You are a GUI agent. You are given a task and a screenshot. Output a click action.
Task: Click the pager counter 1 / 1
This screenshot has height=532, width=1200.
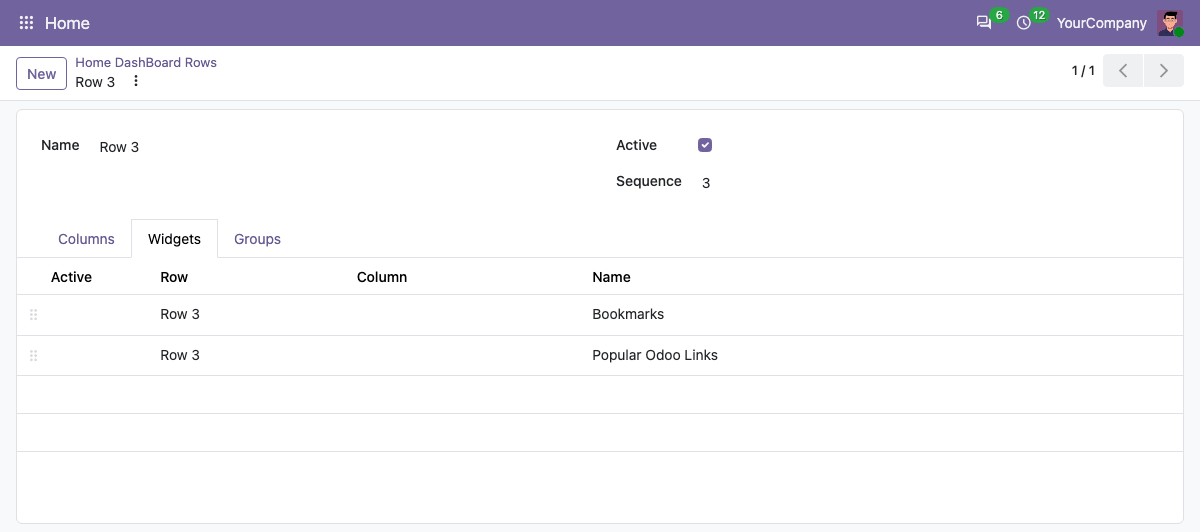[x=1083, y=71]
